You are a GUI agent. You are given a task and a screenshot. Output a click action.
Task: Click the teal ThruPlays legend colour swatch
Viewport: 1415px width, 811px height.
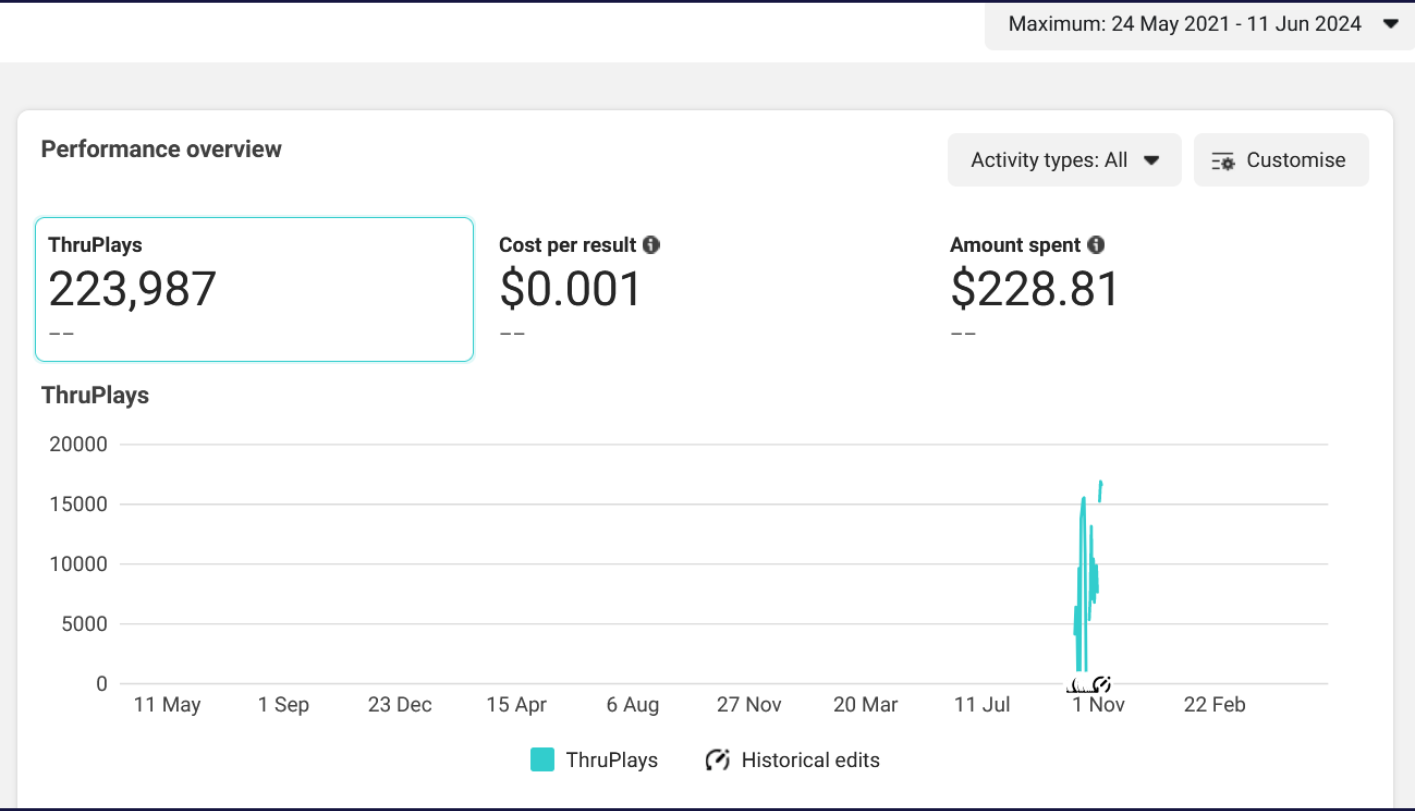click(x=542, y=760)
